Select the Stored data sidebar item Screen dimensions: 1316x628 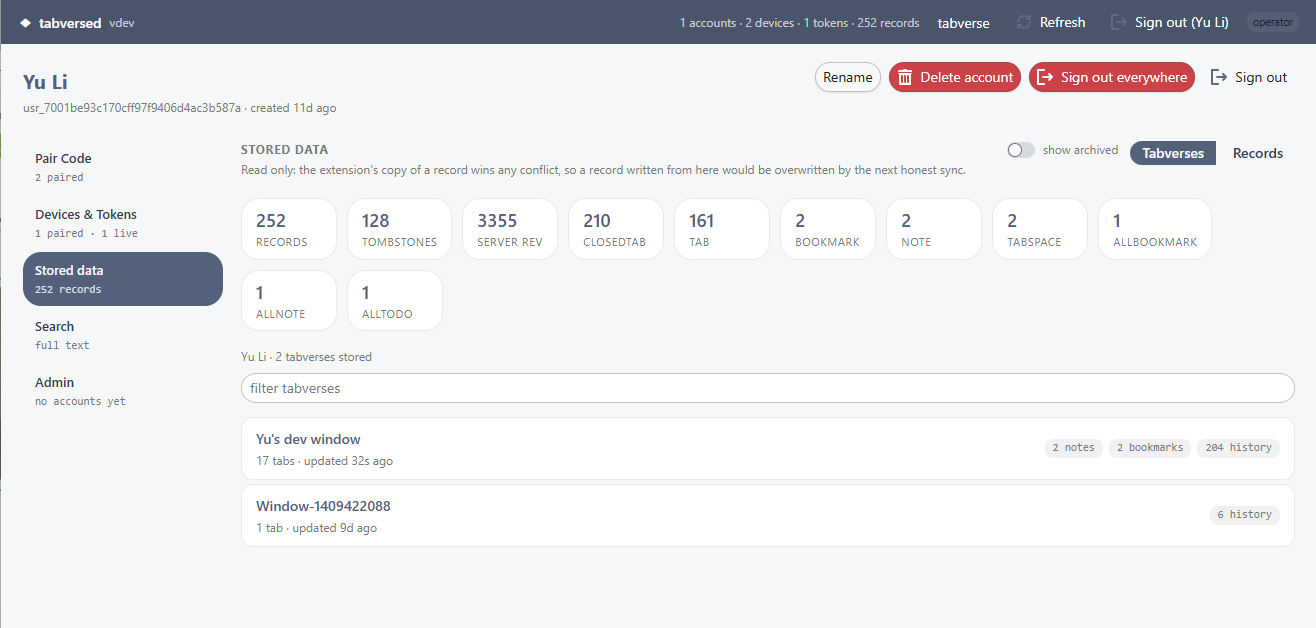coord(123,279)
